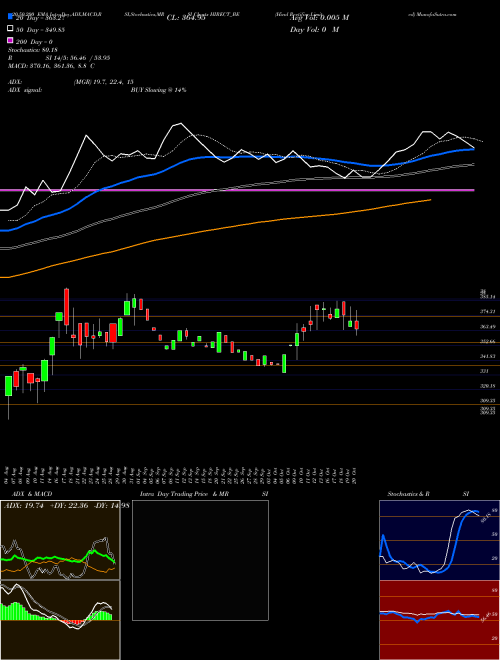Viewport: 500px width, 660px height.
Task: Click the last red candlestick on the chart
Action: (356, 325)
